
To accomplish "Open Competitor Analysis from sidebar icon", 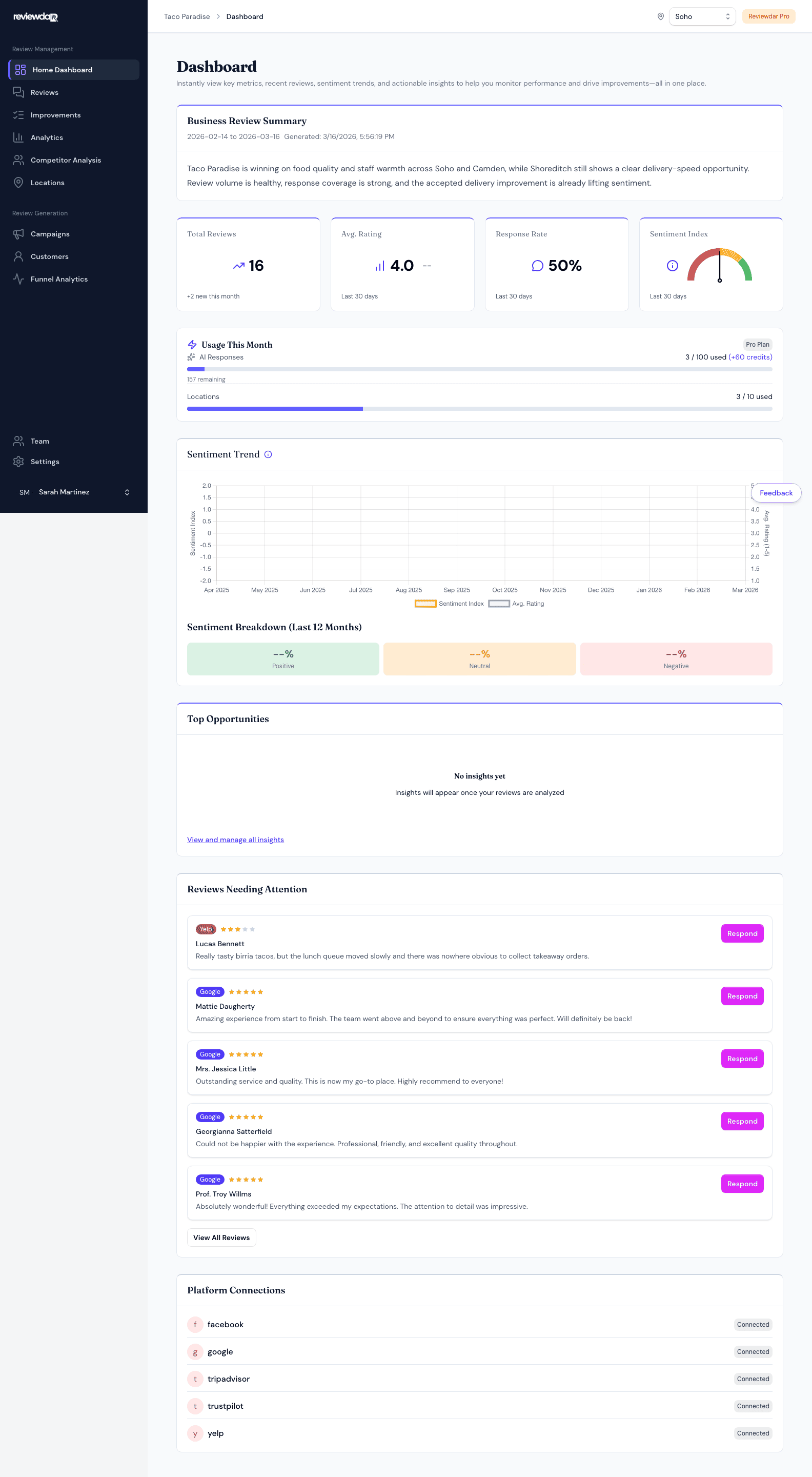I will pyautogui.click(x=18, y=160).
